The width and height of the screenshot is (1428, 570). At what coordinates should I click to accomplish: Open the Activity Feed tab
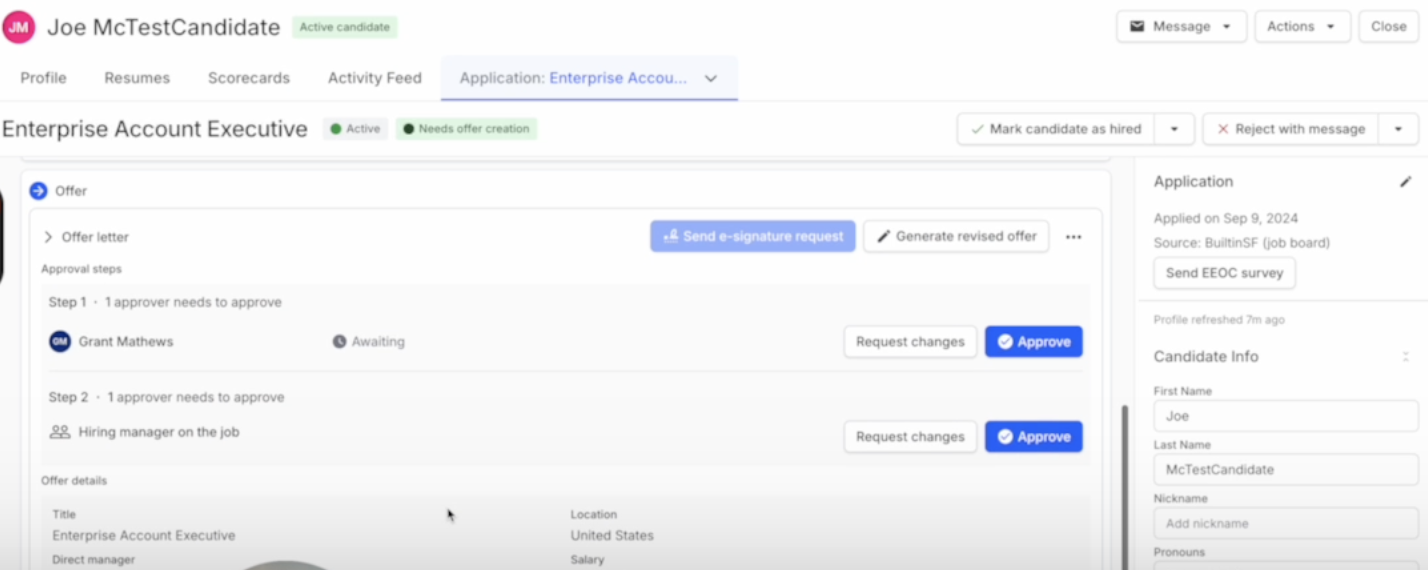(x=375, y=78)
